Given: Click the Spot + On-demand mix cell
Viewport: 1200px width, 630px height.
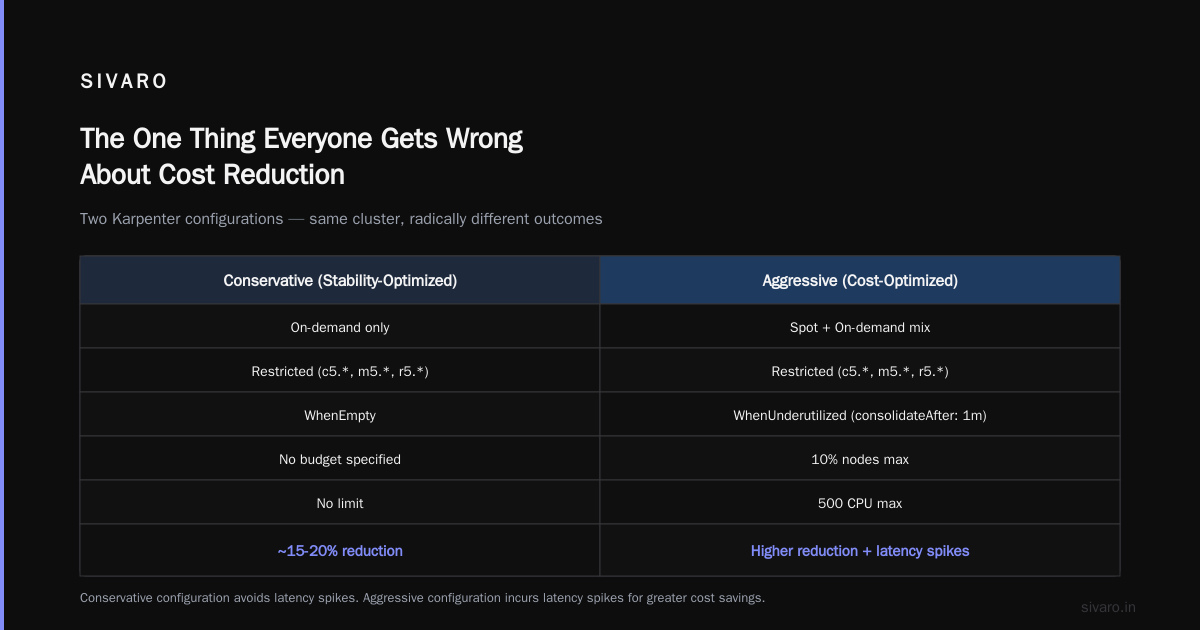Looking at the screenshot, I should [x=860, y=327].
